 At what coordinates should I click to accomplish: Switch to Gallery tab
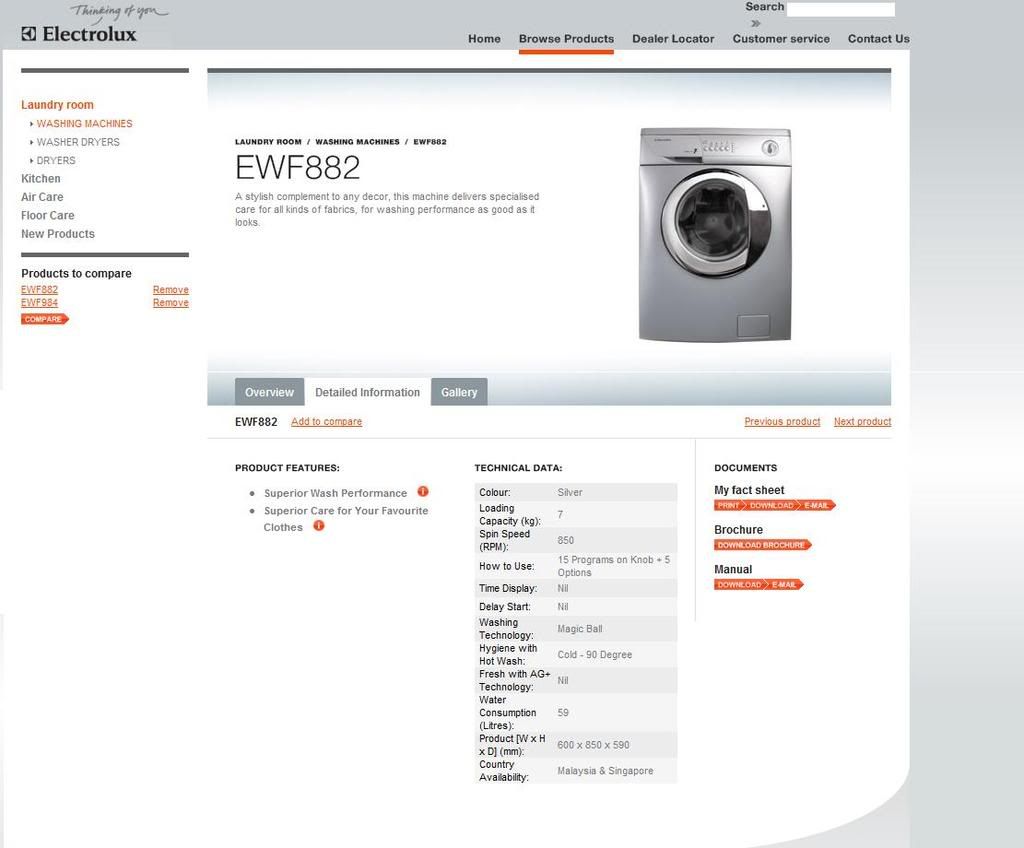coord(459,392)
